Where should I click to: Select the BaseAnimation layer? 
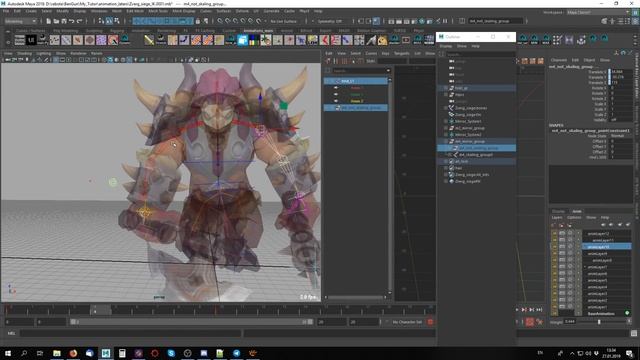(x=601, y=313)
